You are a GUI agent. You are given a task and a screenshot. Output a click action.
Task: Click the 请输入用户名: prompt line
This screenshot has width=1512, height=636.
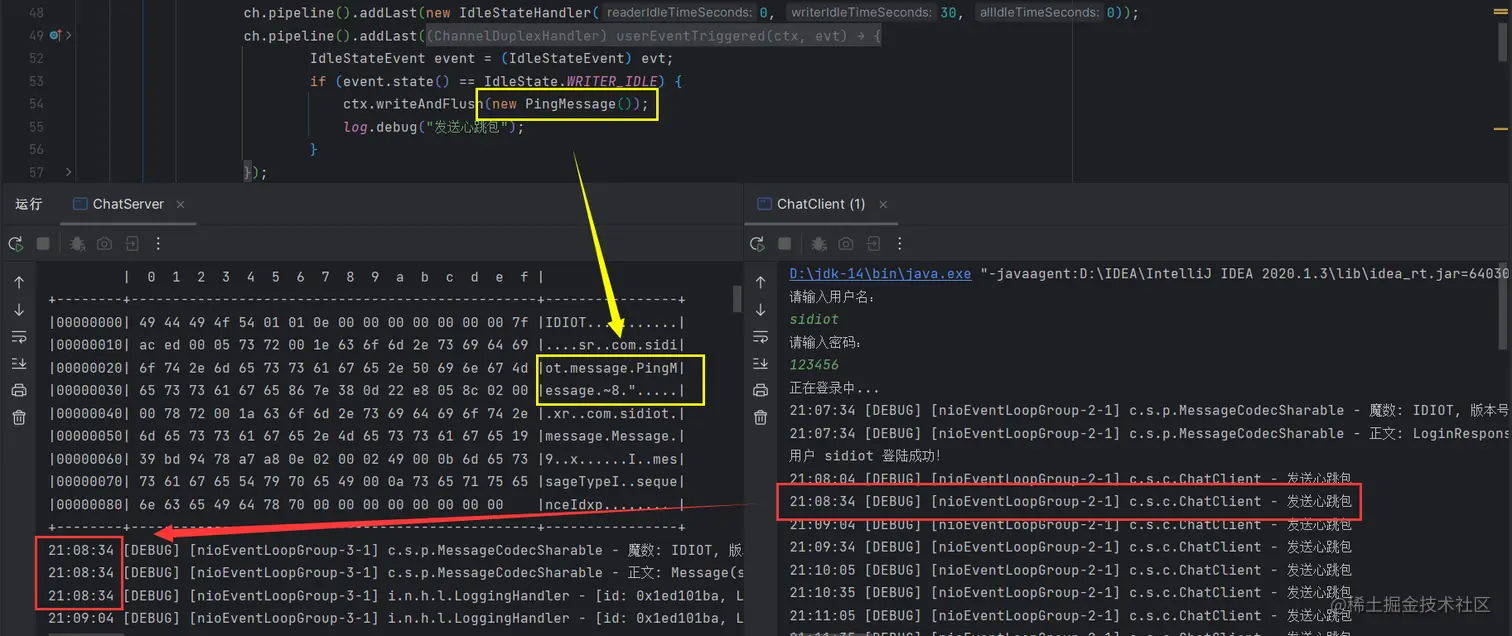(x=832, y=297)
